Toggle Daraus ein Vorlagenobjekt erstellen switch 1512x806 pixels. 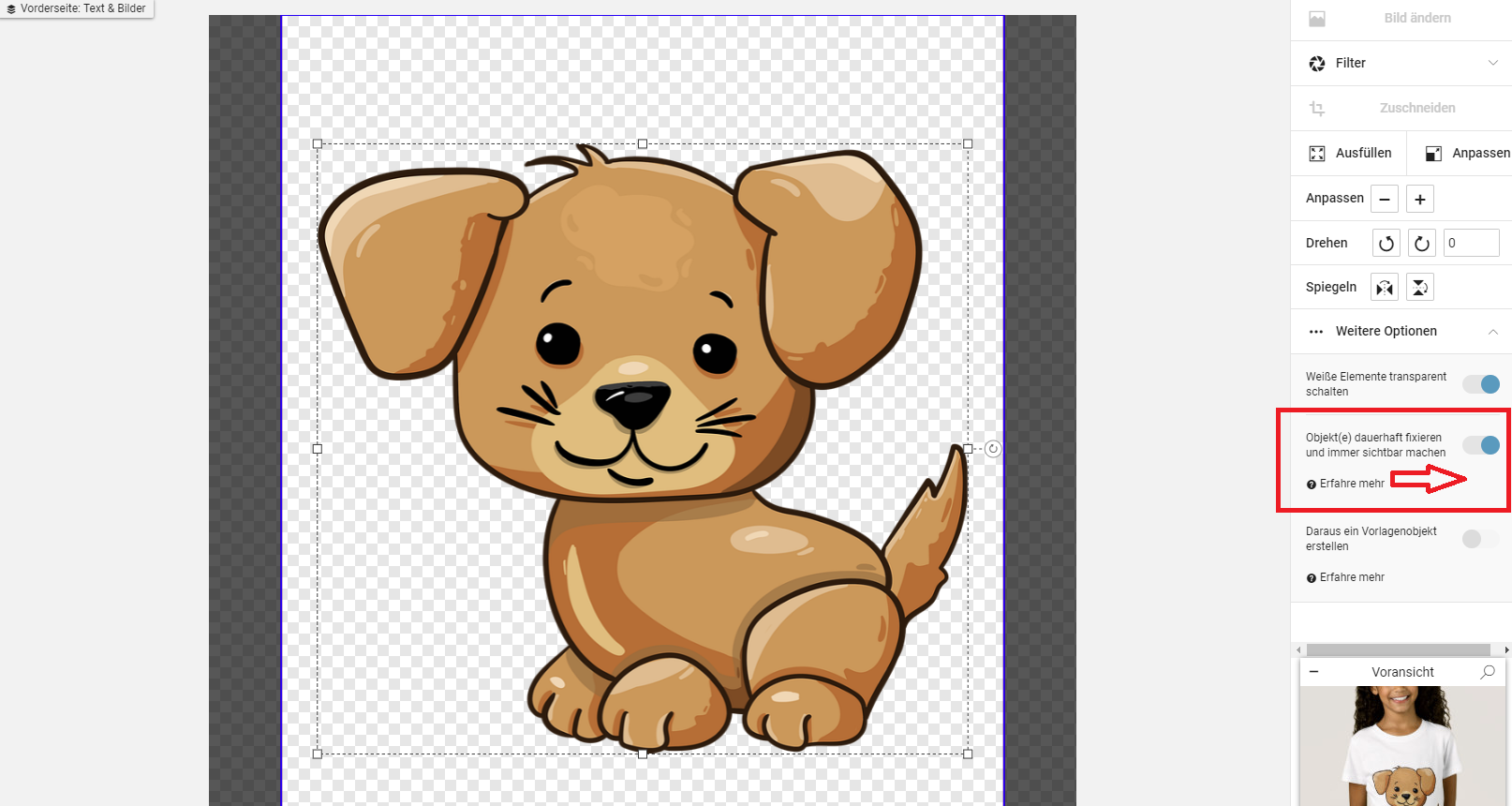click(1481, 539)
